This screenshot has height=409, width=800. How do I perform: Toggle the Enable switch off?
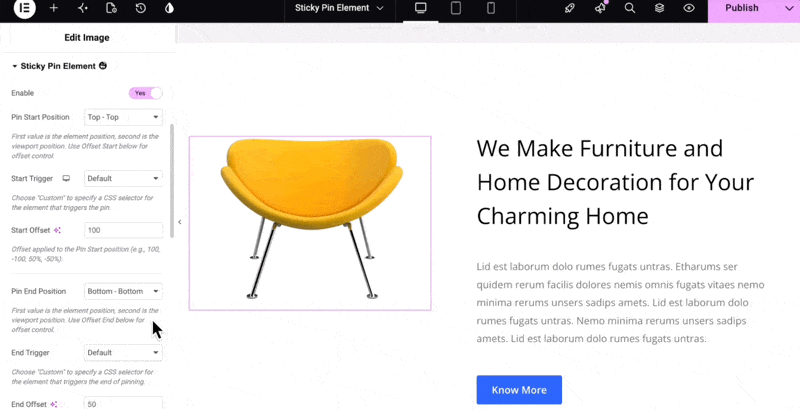pos(145,93)
